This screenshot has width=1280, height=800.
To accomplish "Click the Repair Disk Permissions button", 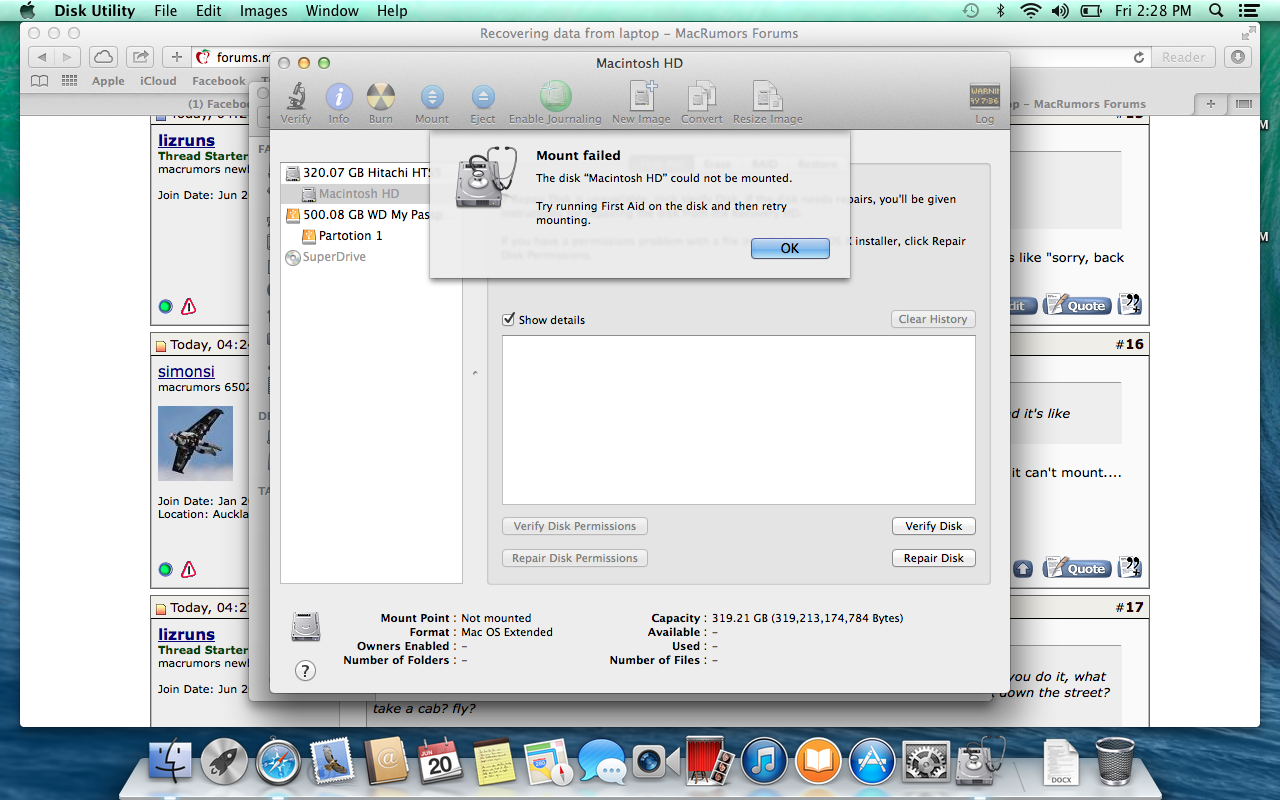I will (x=575, y=558).
